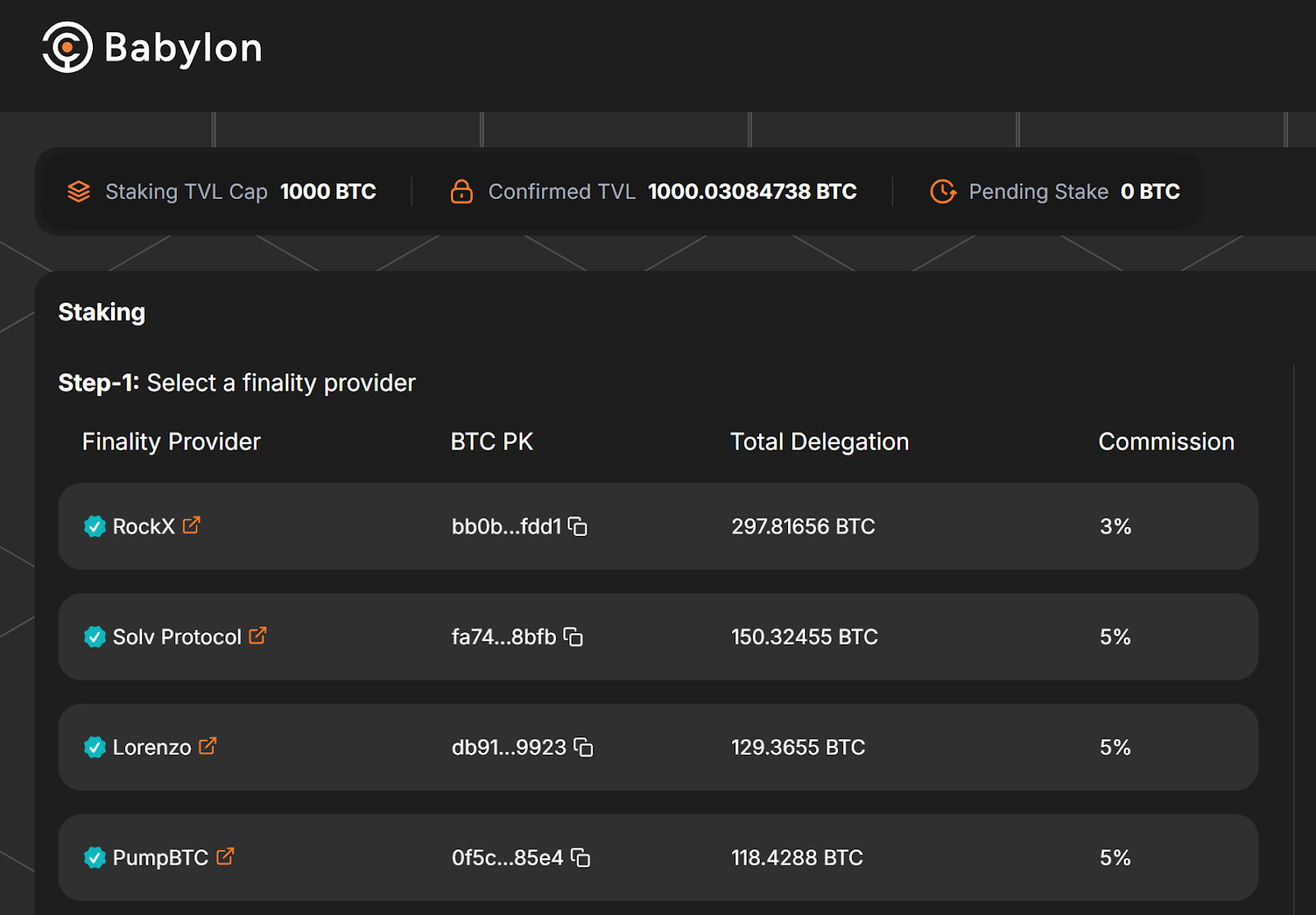Click the layers icon beside Staking TVL Cap

click(x=78, y=191)
